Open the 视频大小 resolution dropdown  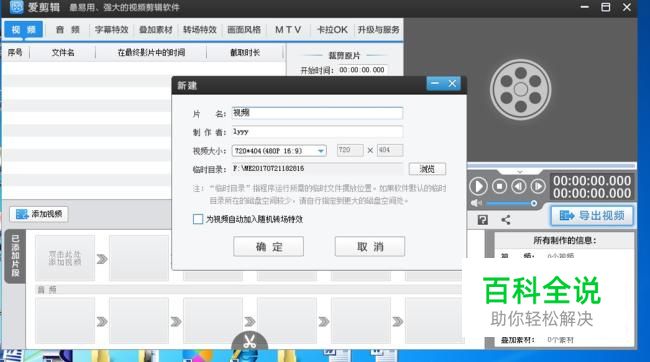click(x=279, y=151)
